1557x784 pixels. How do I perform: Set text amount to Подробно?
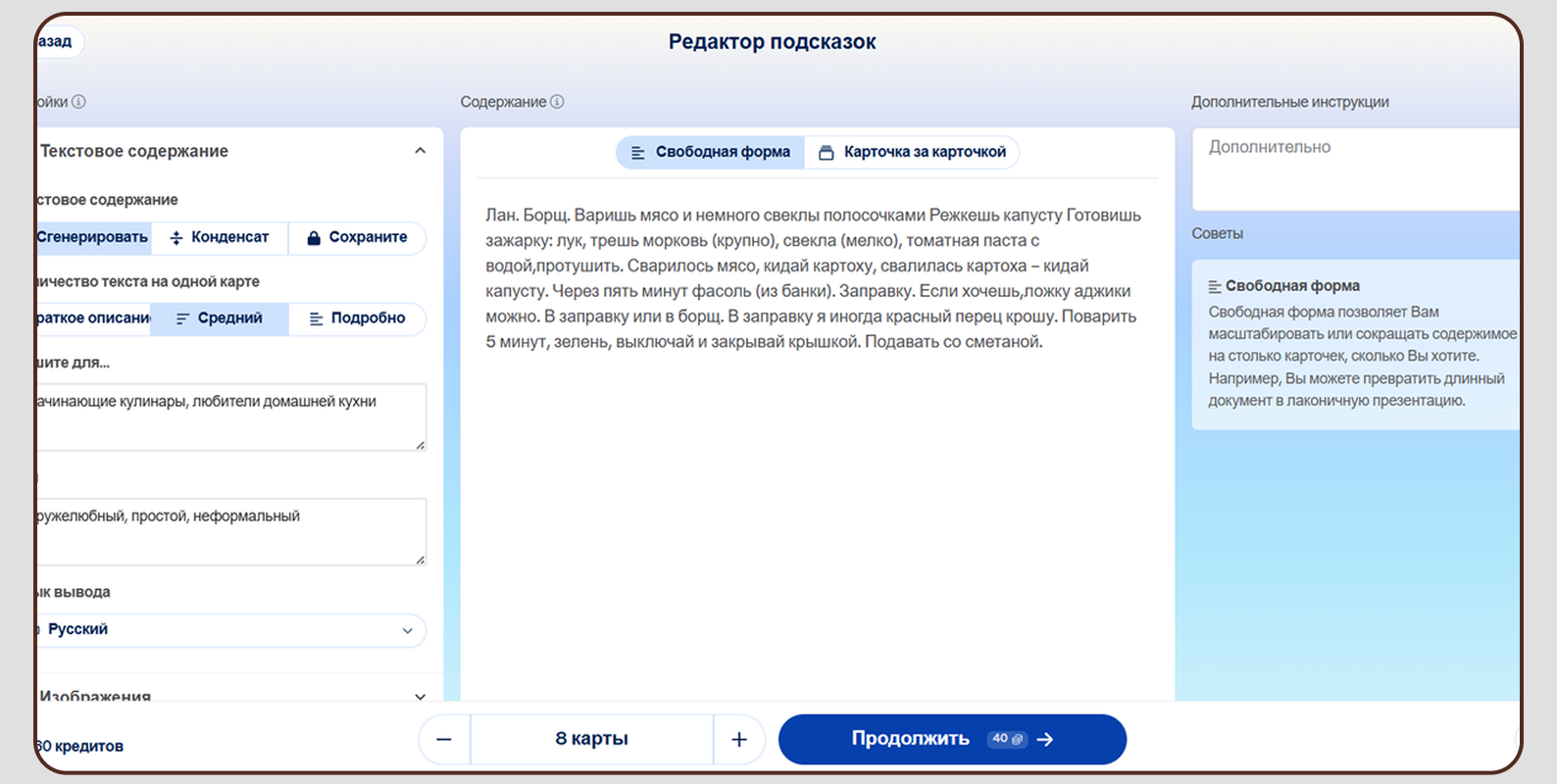[357, 318]
